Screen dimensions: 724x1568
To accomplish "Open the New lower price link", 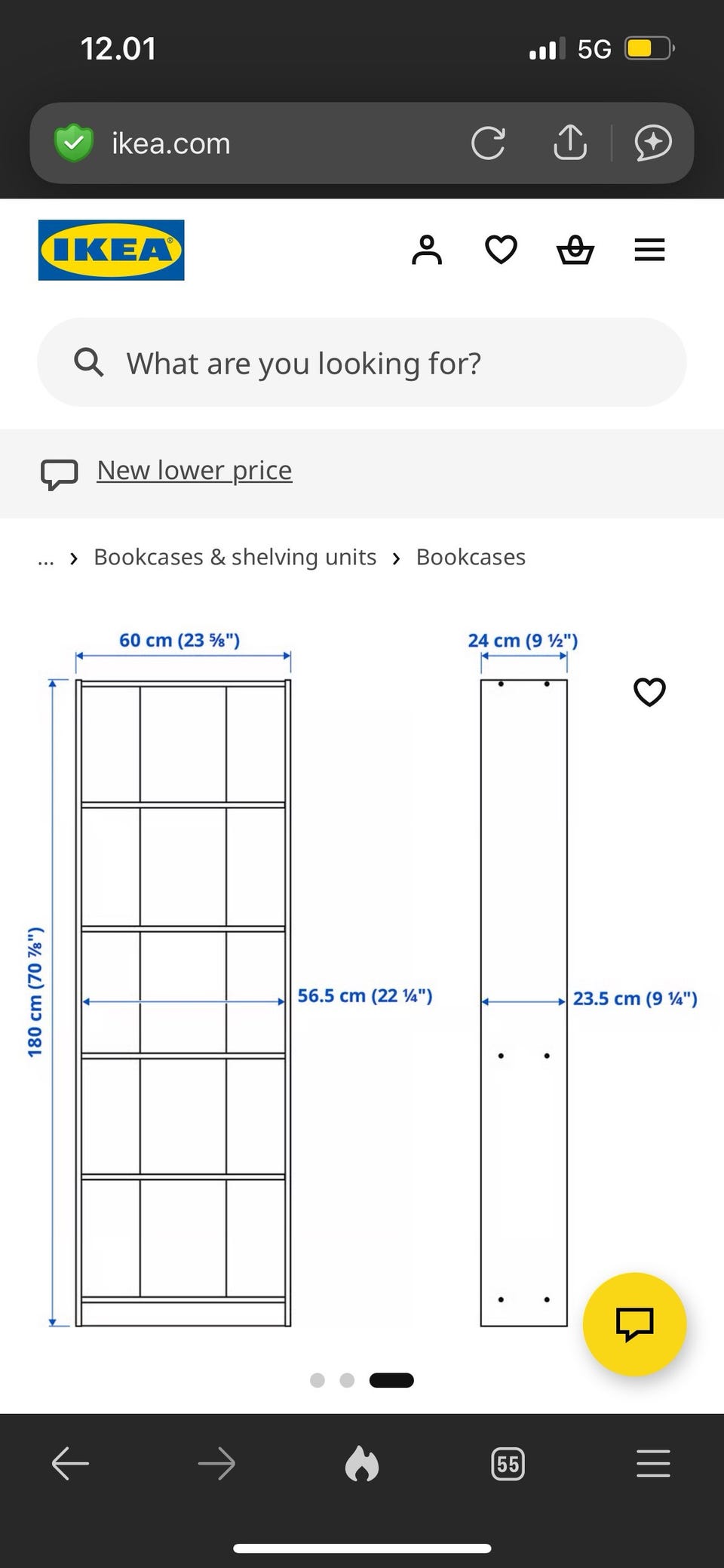I will [x=195, y=470].
